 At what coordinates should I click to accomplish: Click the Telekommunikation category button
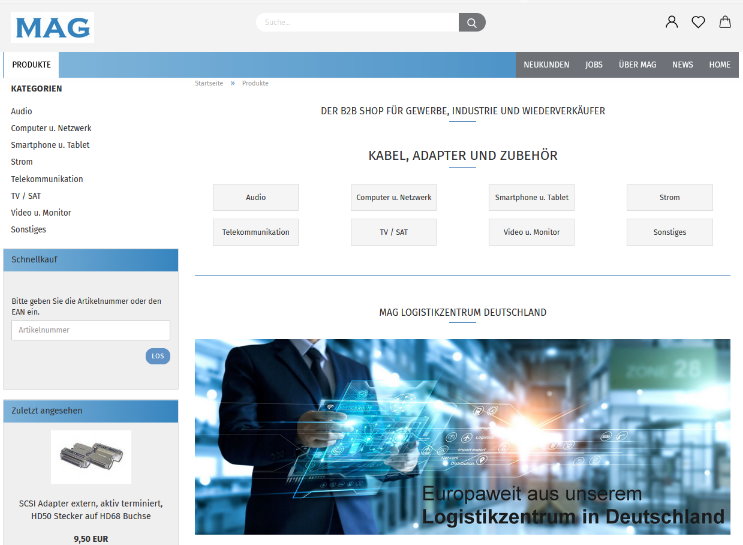[x=256, y=232]
